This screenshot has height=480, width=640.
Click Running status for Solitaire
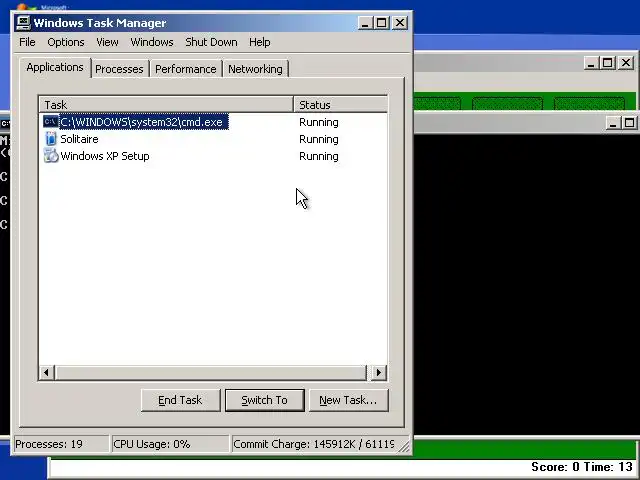coord(318,139)
